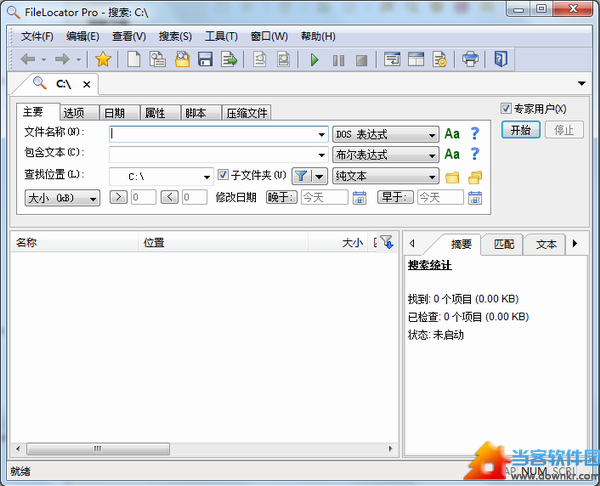Viewport: 600px width, 486px height.
Task: Open the 查看(V) menu
Action: pyautogui.click(x=129, y=36)
